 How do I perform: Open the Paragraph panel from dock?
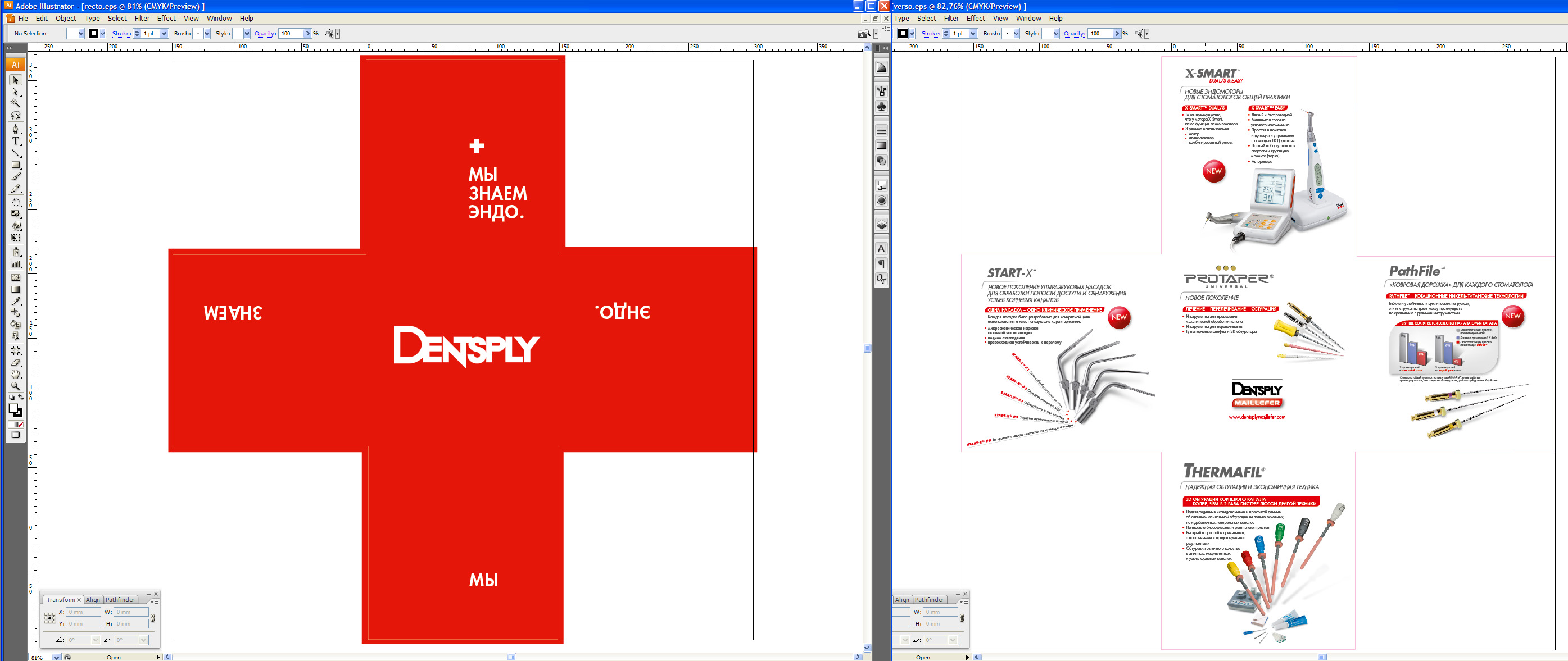point(881,264)
